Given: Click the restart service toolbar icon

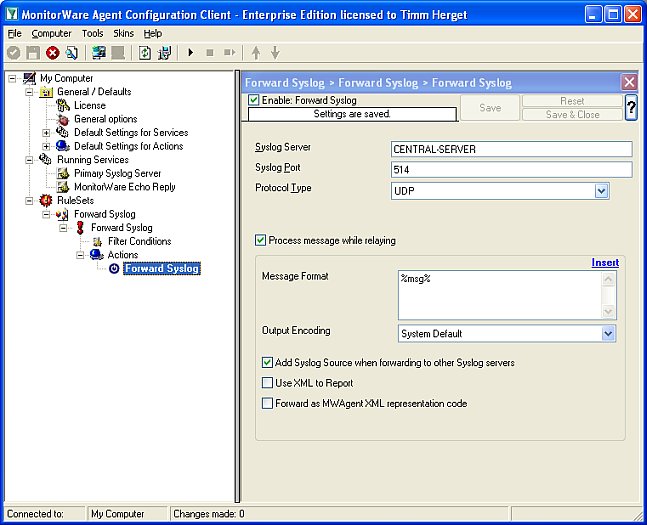Looking at the screenshot, I should [x=229, y=53].
